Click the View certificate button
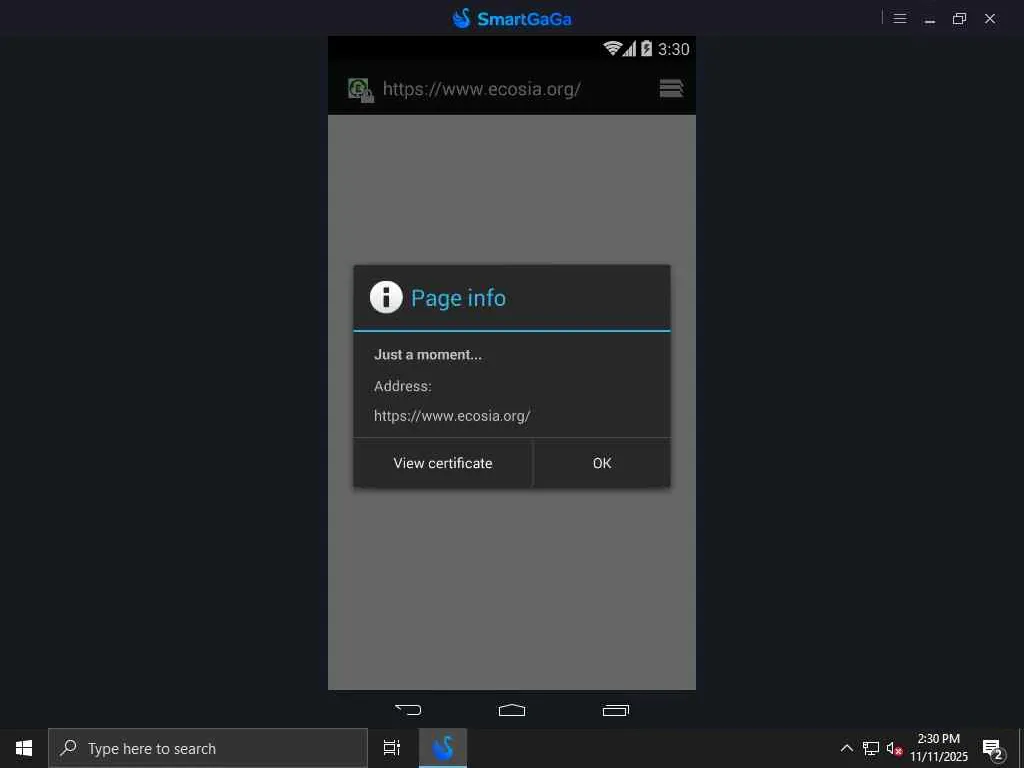 tap(443, 463)
